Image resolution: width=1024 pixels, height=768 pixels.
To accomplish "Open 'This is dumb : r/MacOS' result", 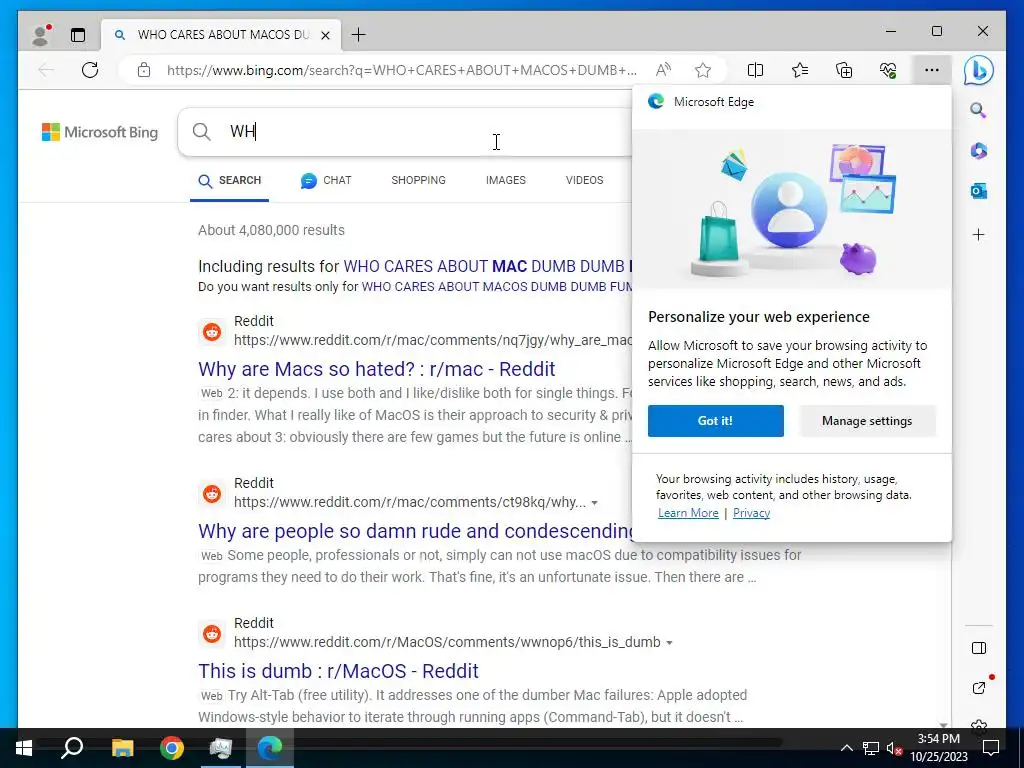I will (x=338, y=671).
